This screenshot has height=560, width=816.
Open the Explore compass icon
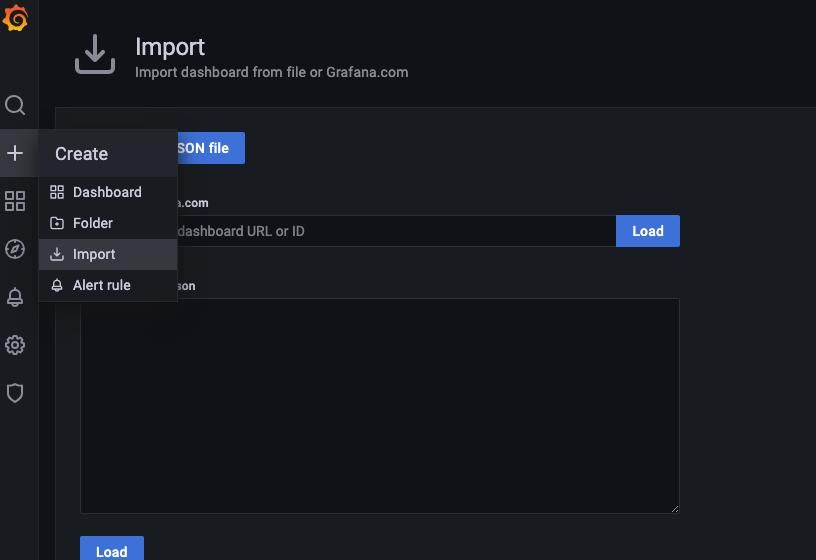(15, 249)
